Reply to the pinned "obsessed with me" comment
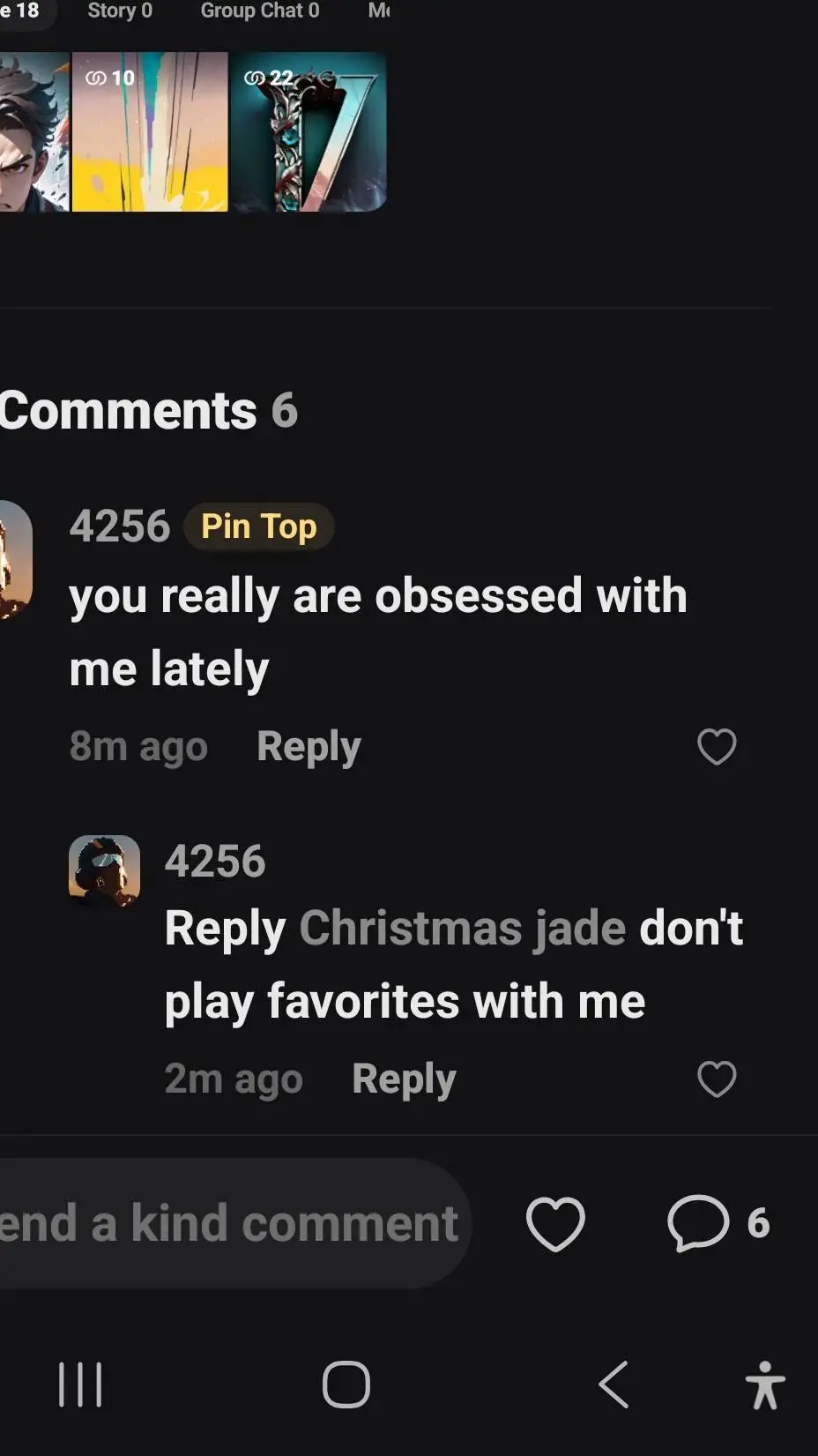Screen dimensions: 818x1456 (309, 746)
